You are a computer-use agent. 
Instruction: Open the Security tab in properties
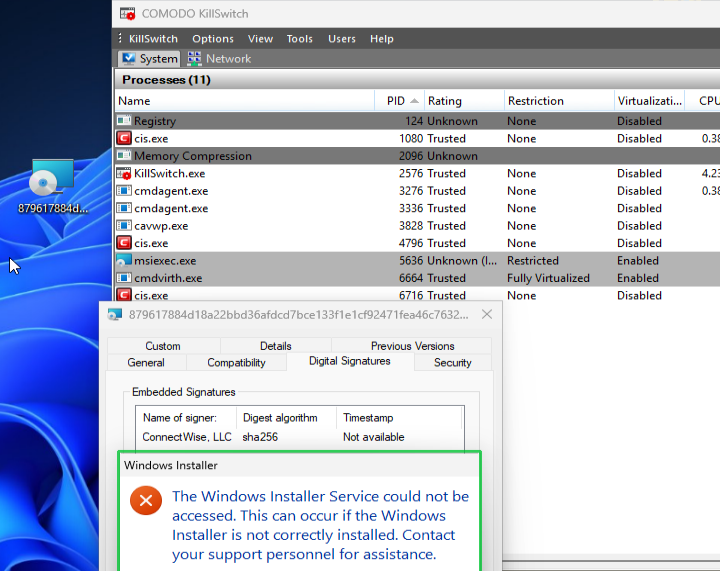tap(453, 363)
